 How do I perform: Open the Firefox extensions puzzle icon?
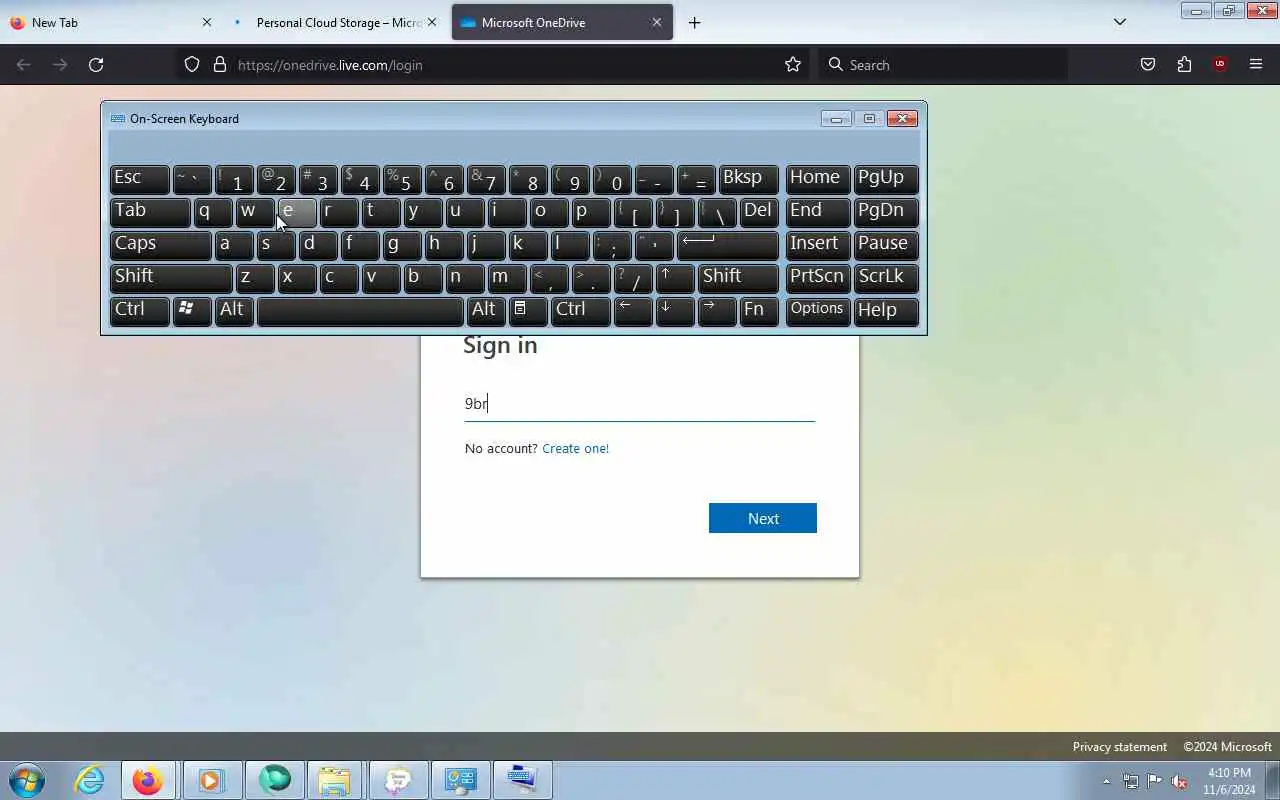[1184, 65]
